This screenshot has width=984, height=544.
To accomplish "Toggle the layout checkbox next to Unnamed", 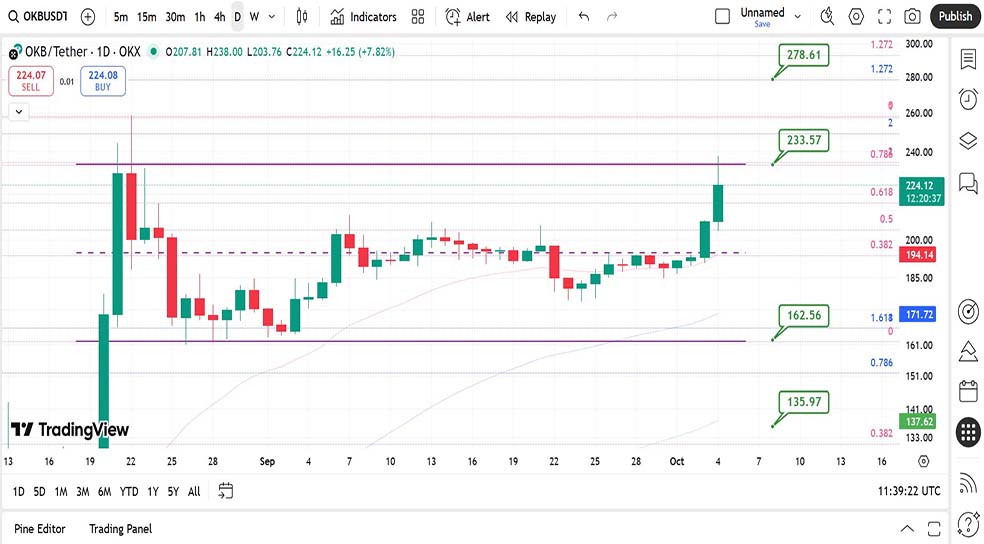I will pos(722,16).
